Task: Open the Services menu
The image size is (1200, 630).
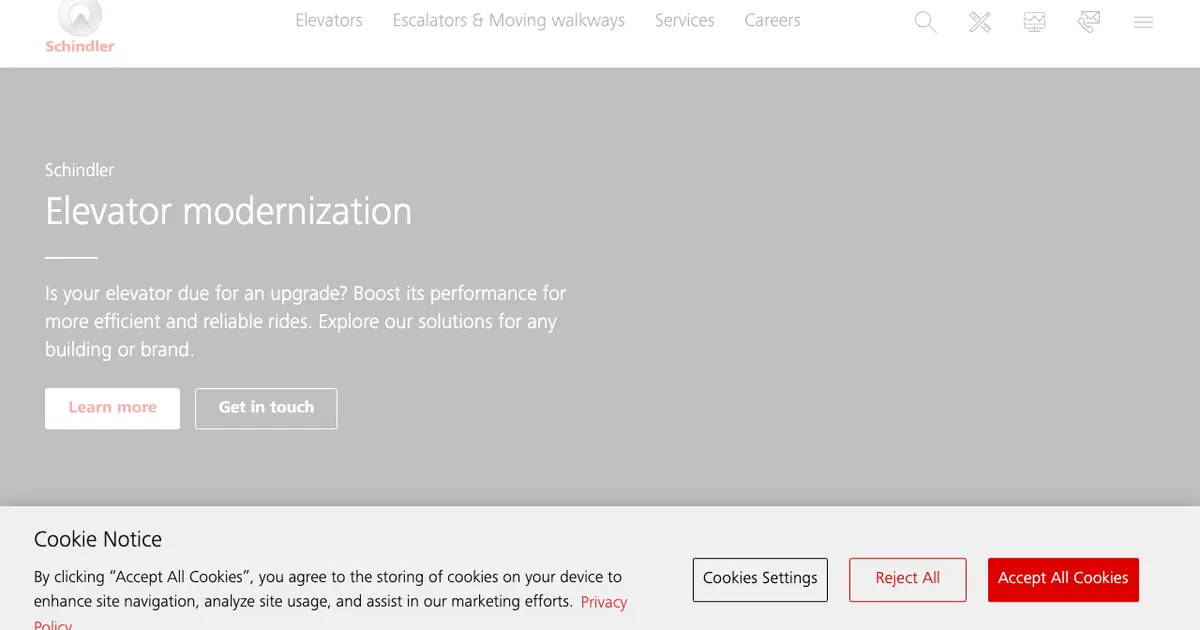Action: tap(685, 20)
